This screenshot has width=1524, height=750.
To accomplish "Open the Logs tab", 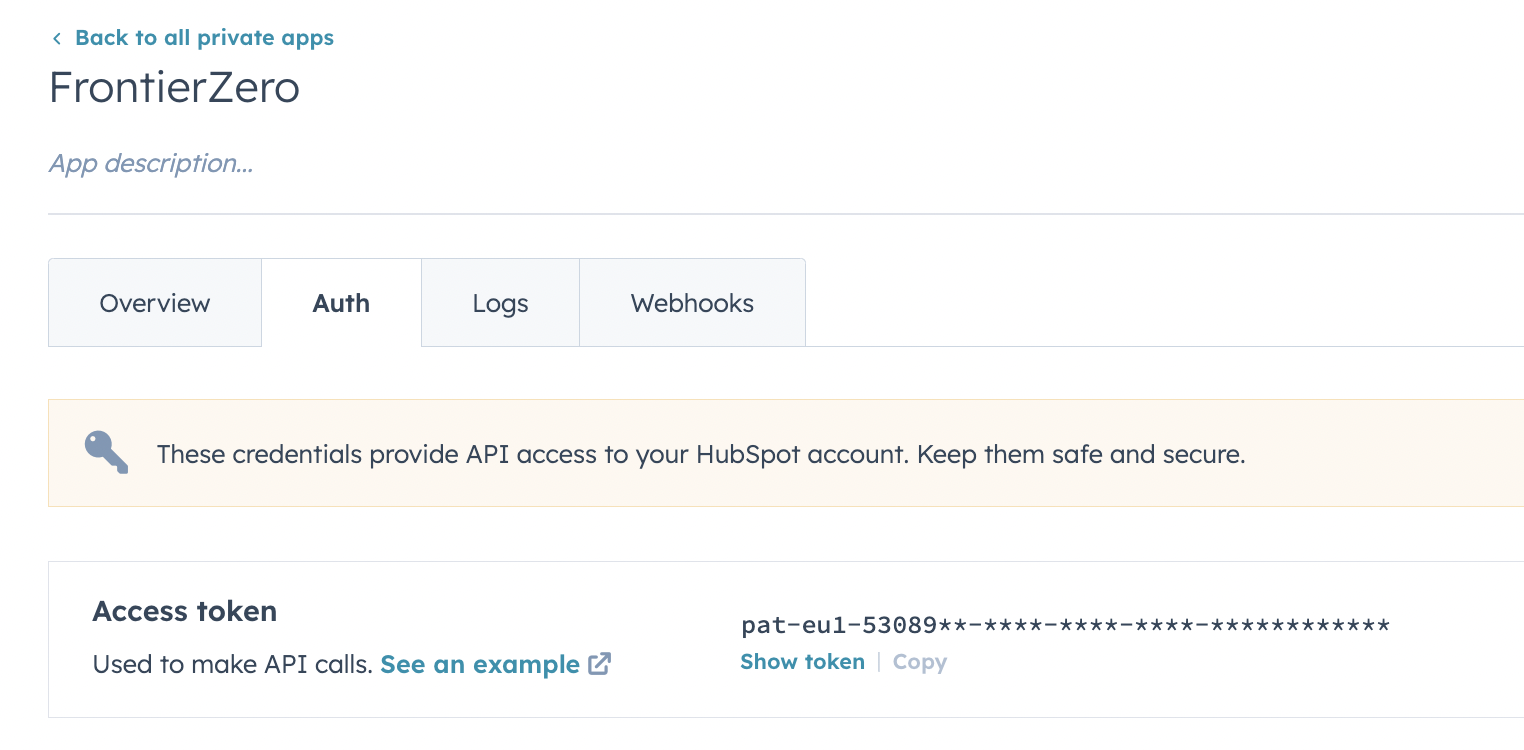I will click(500, 303).
